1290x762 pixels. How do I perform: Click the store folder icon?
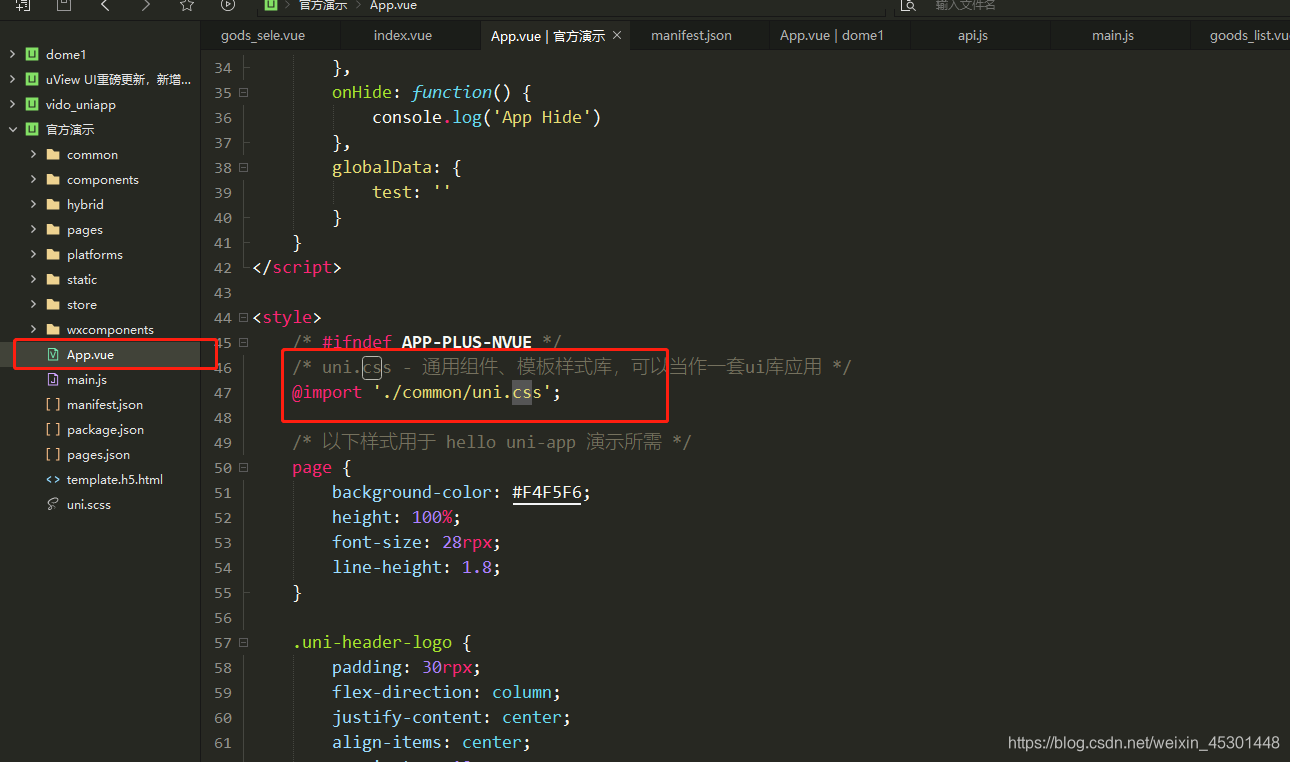pyautogui.click(x=53, y=304)
